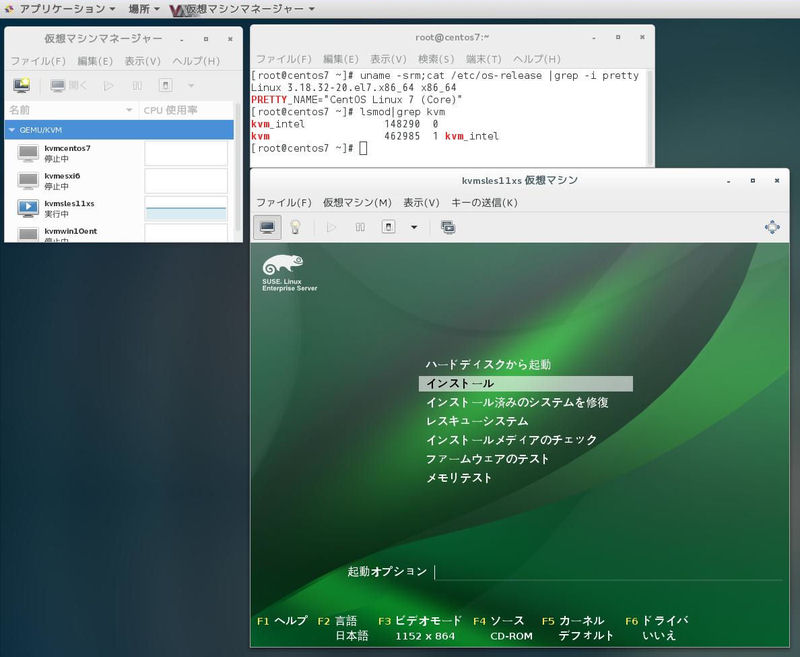The image size is (800, 657).
Task: Click the pause button in kvmsles11xs toolbar
Action: (x=360, y=227)
